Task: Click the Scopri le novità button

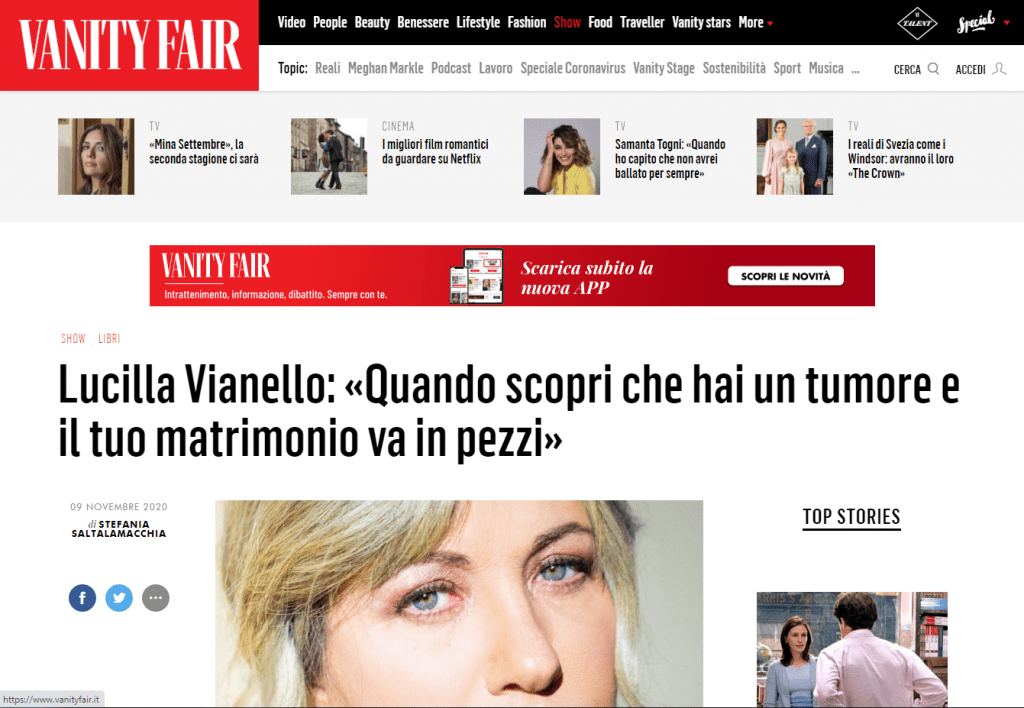Action: pyautogui.click(x=786, y=276)
